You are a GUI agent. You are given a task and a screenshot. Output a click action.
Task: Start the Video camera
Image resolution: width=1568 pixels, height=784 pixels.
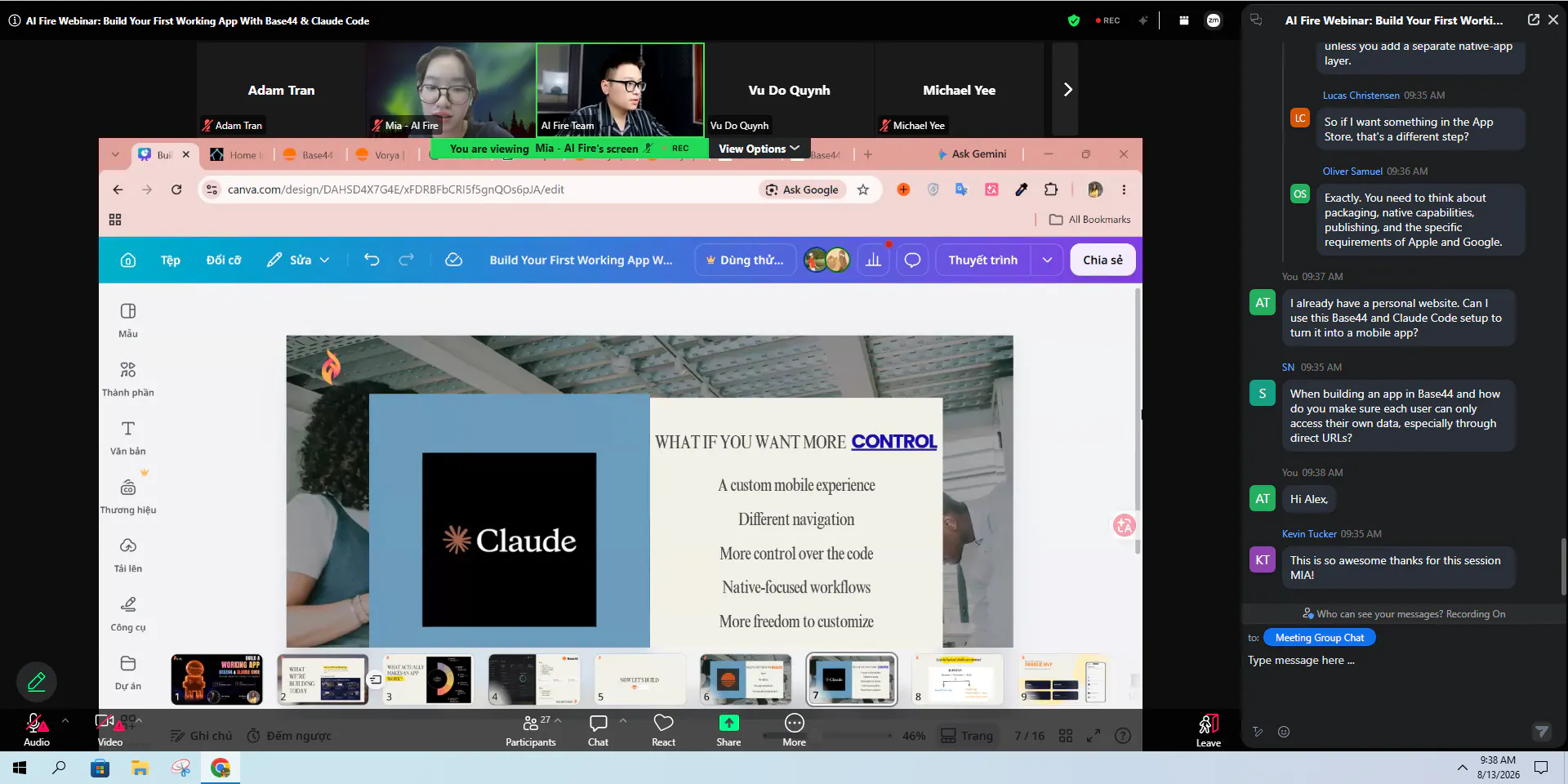coord(110,730)
